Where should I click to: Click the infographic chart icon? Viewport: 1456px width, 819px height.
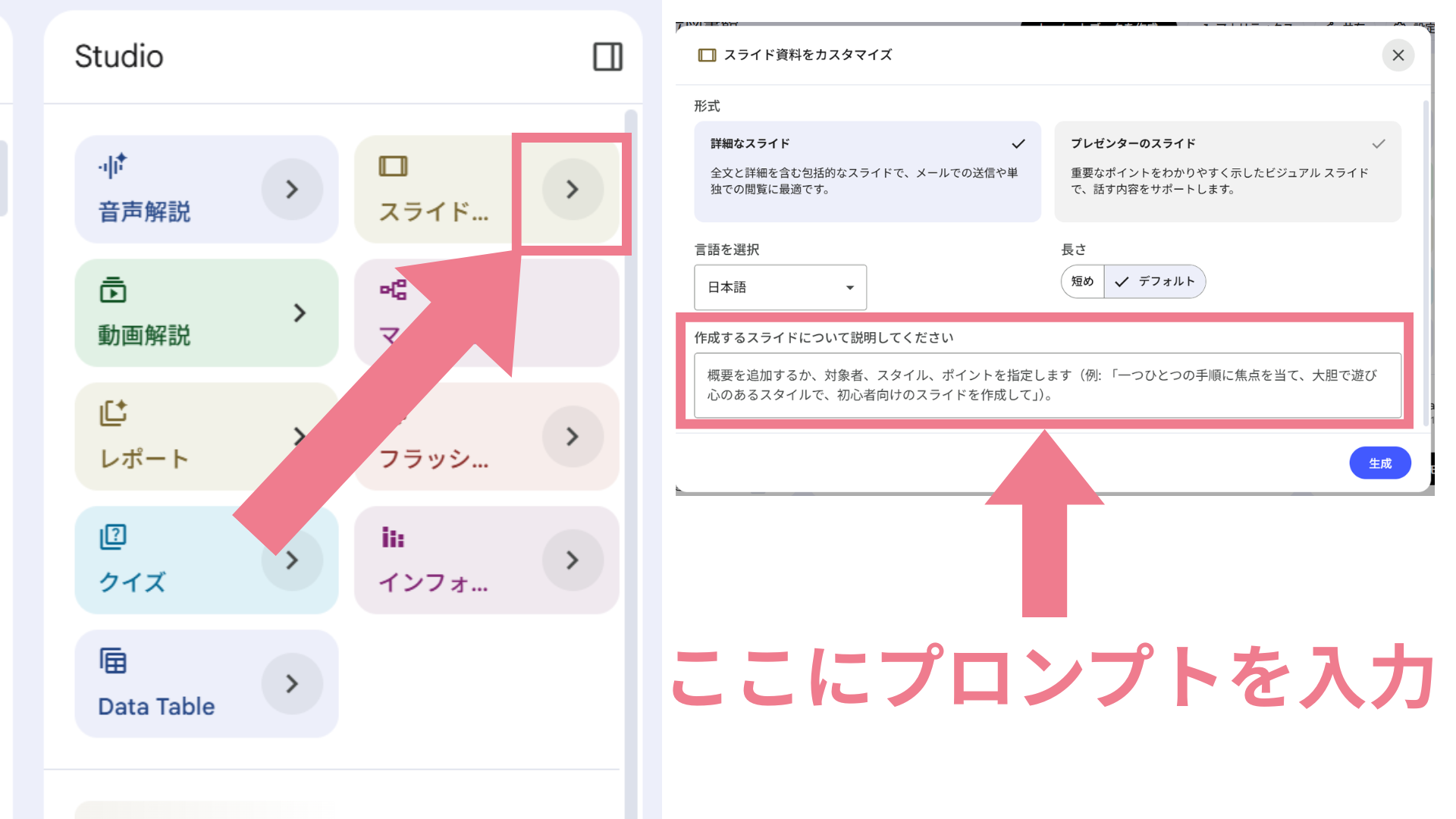tap(393, 537)
